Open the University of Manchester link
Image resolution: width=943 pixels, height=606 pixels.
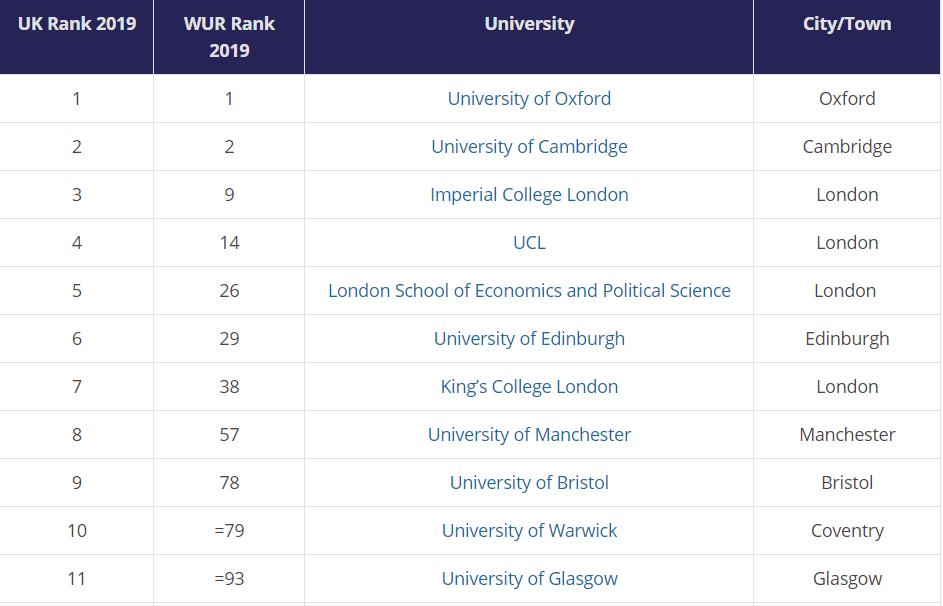[529, 435]
